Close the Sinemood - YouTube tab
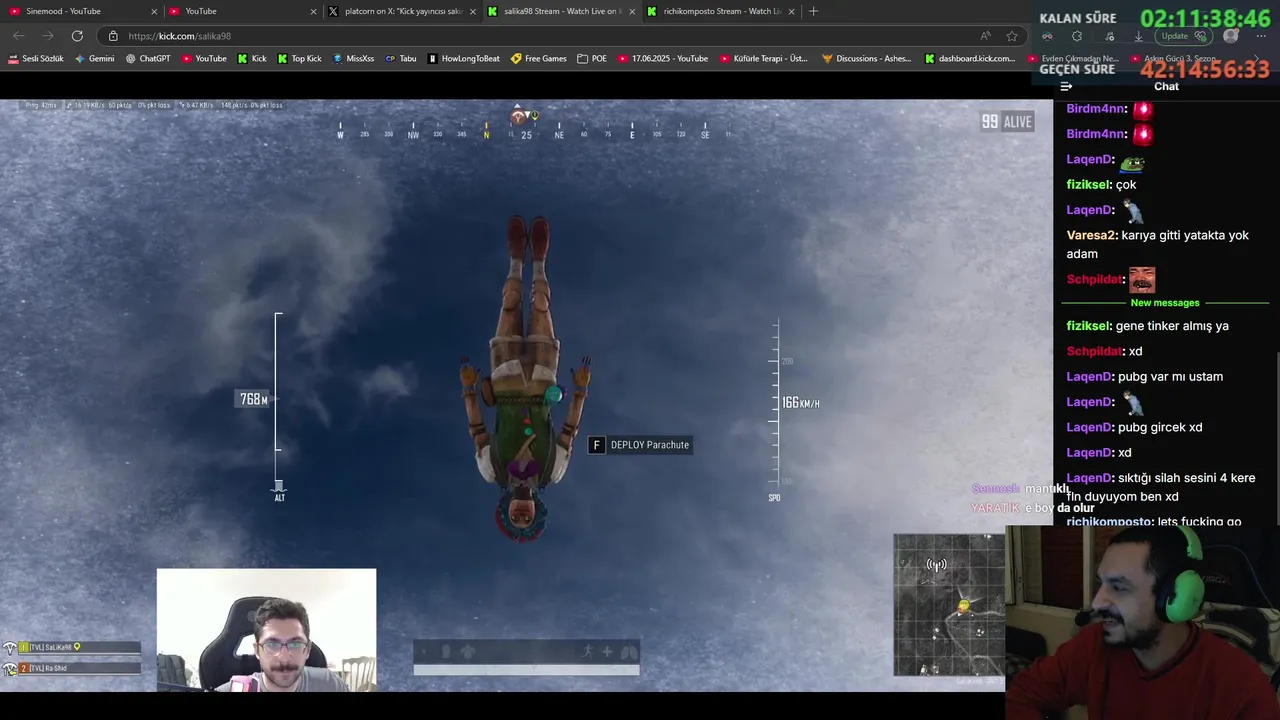The image size is (1280, 720). (x=154, y=11)
